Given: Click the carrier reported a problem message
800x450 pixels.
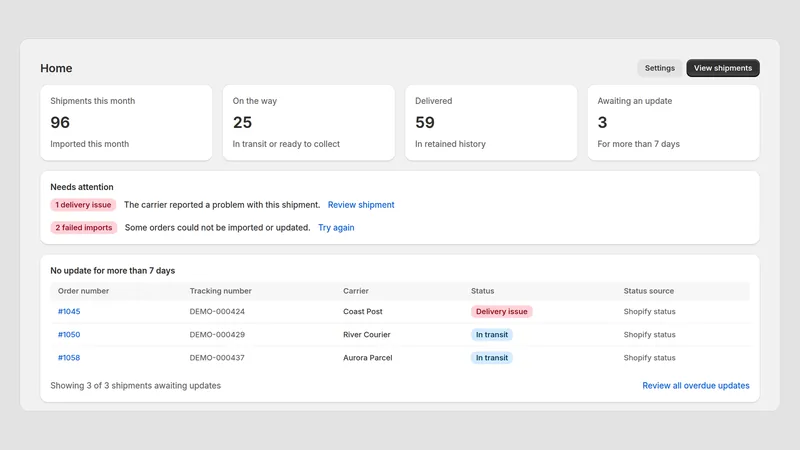Looking at the screenshot, I should pos(222,205).
